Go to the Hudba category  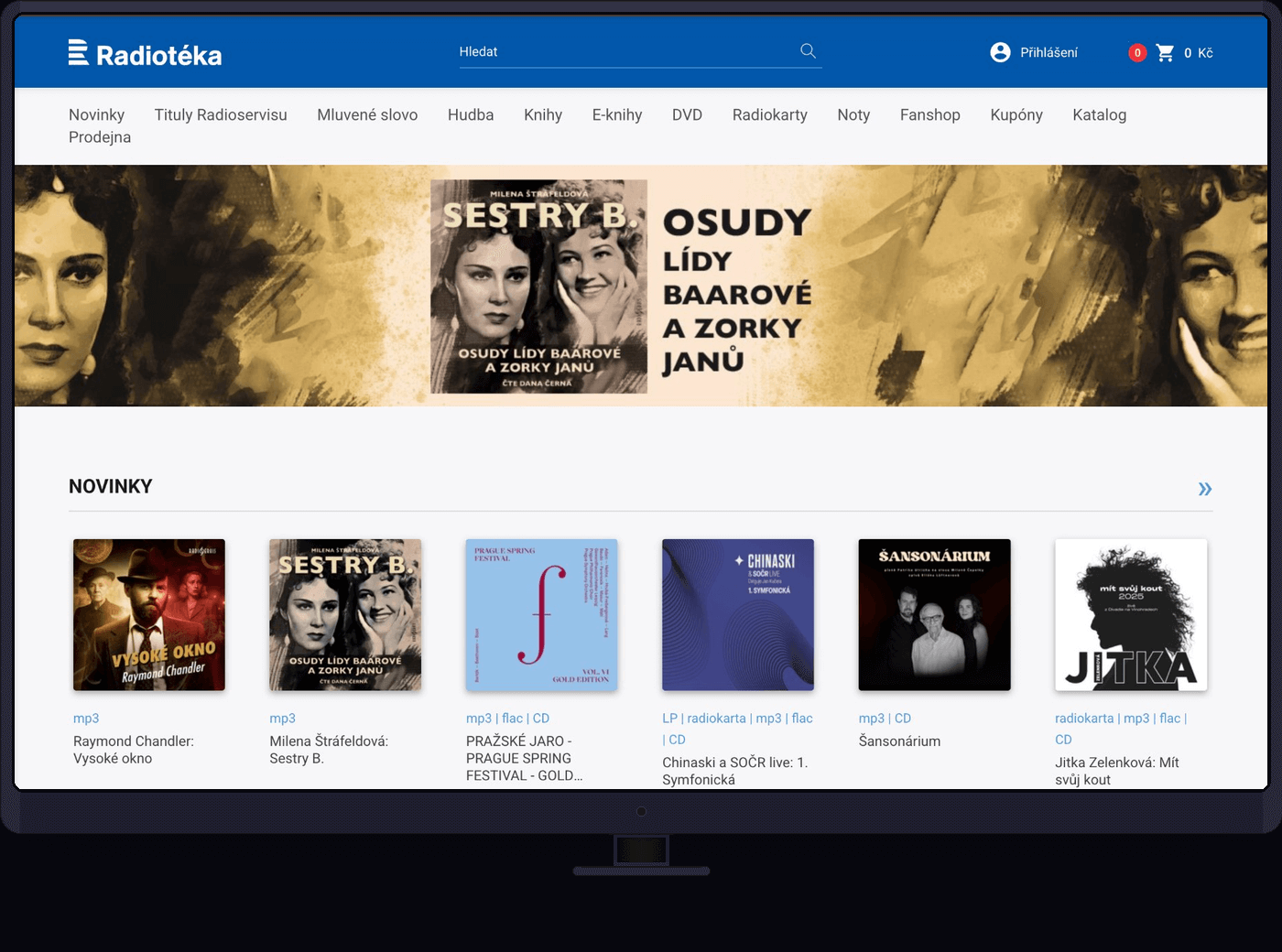(x=471, y=115)
